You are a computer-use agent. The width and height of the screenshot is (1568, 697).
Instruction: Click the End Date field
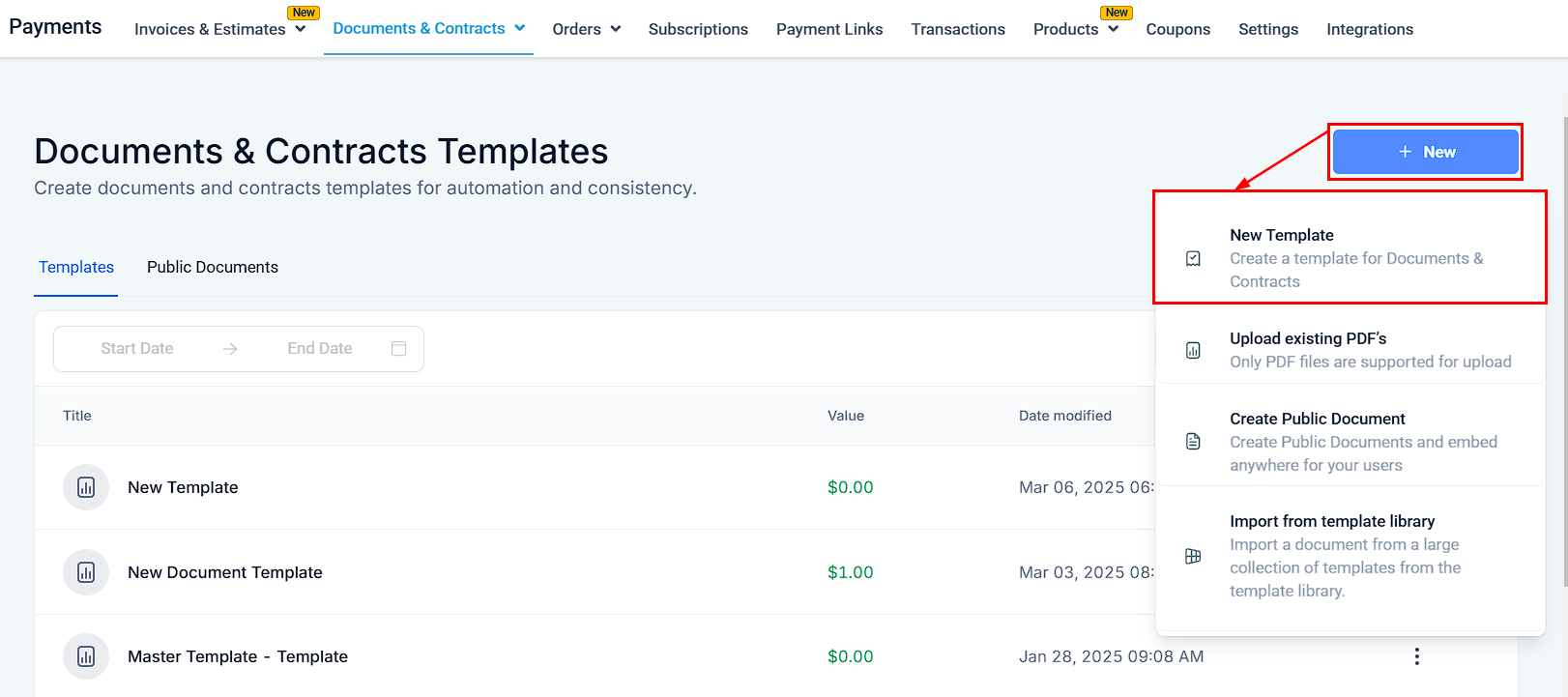tap(320, 348)
